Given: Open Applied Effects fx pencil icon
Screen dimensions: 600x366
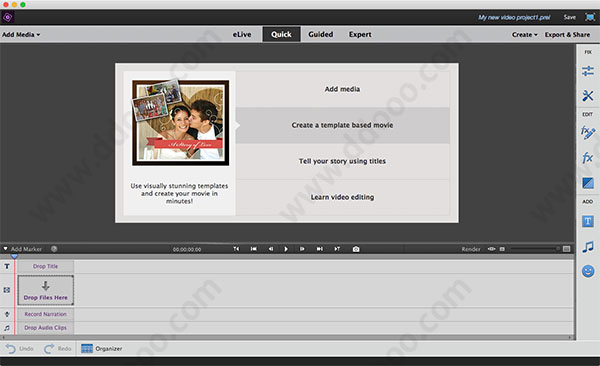Looking at the screenshot, I should (588, 132).
